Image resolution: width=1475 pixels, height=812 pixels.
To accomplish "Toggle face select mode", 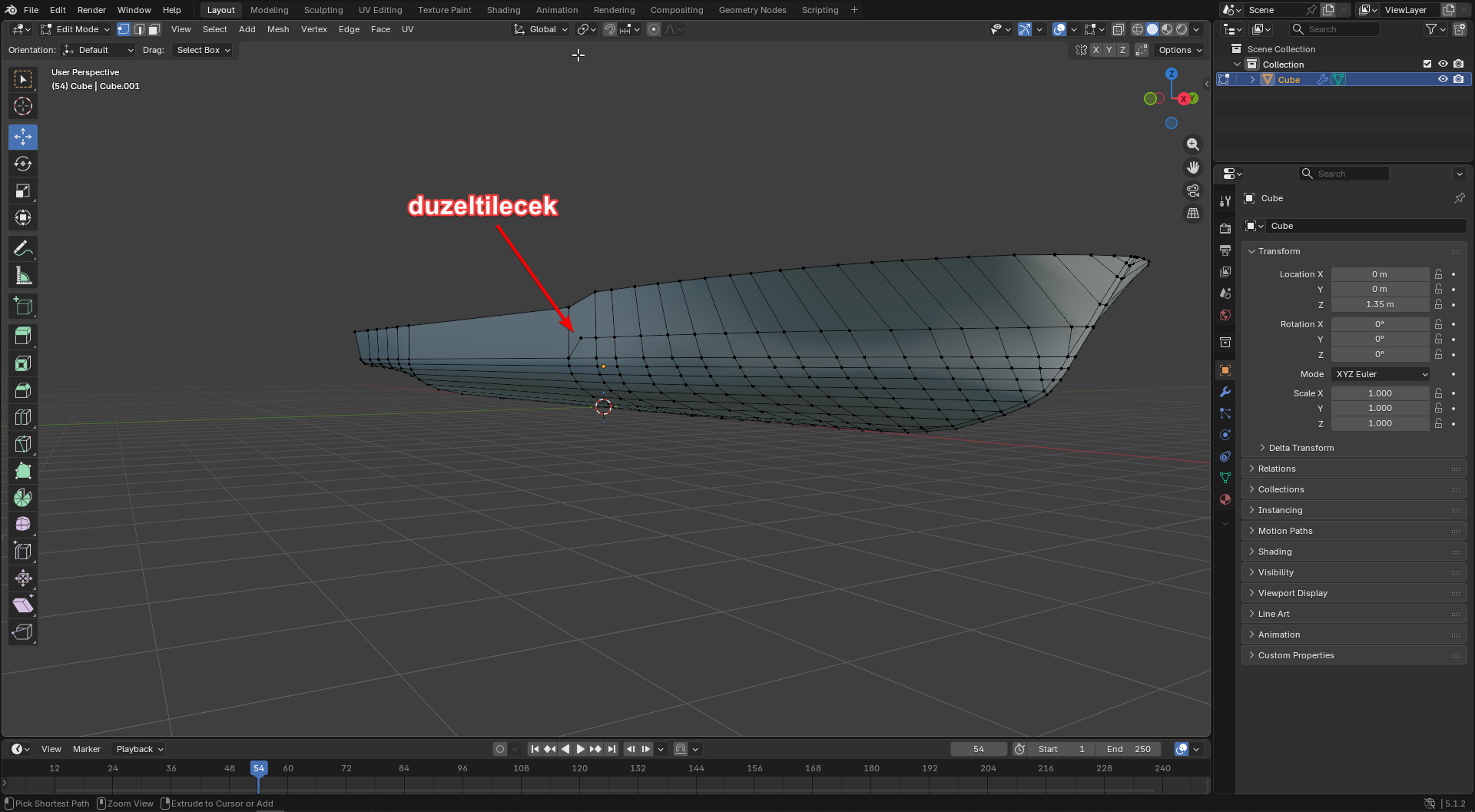I will point(154,29).
